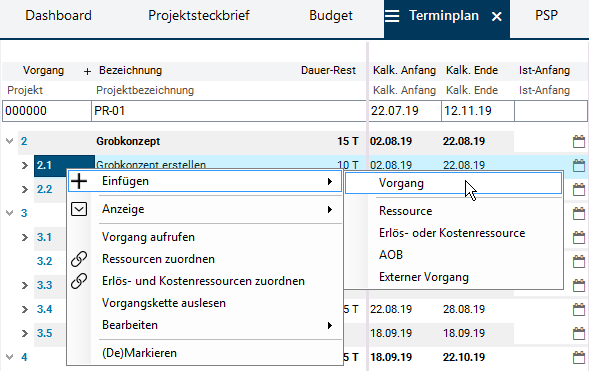Expand task 3.4 row
This screenshot has height=371, width=589.
pos(25,309)
